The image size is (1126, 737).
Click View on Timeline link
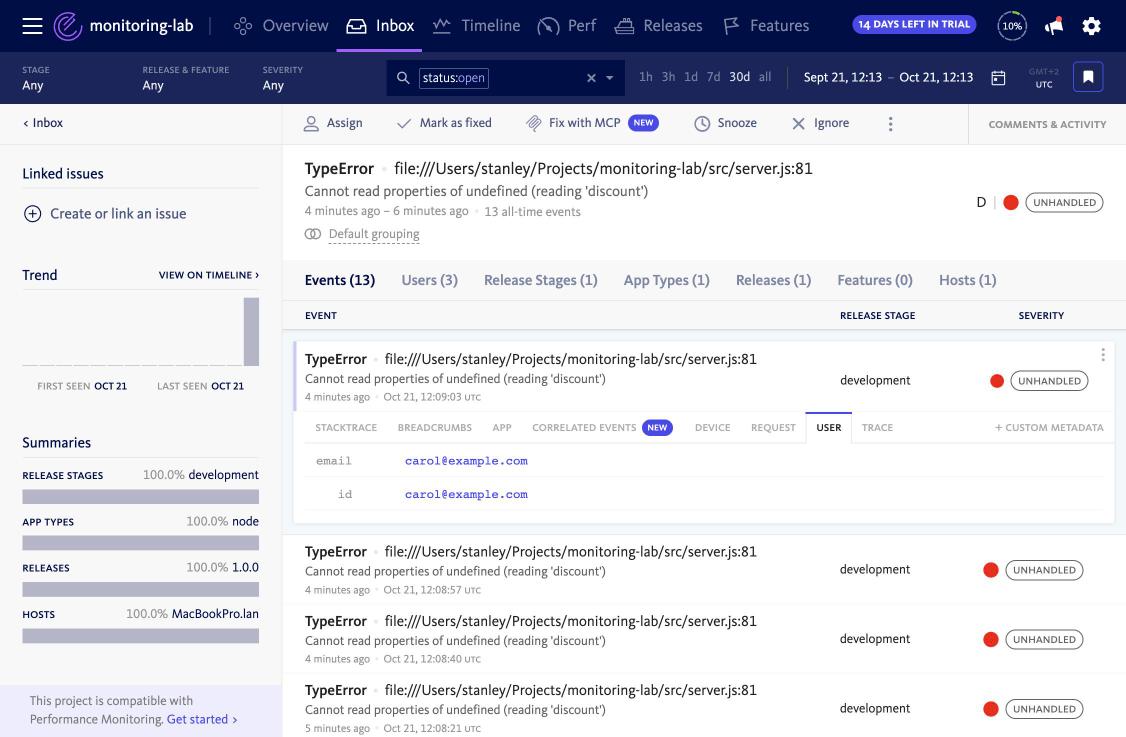209,275
